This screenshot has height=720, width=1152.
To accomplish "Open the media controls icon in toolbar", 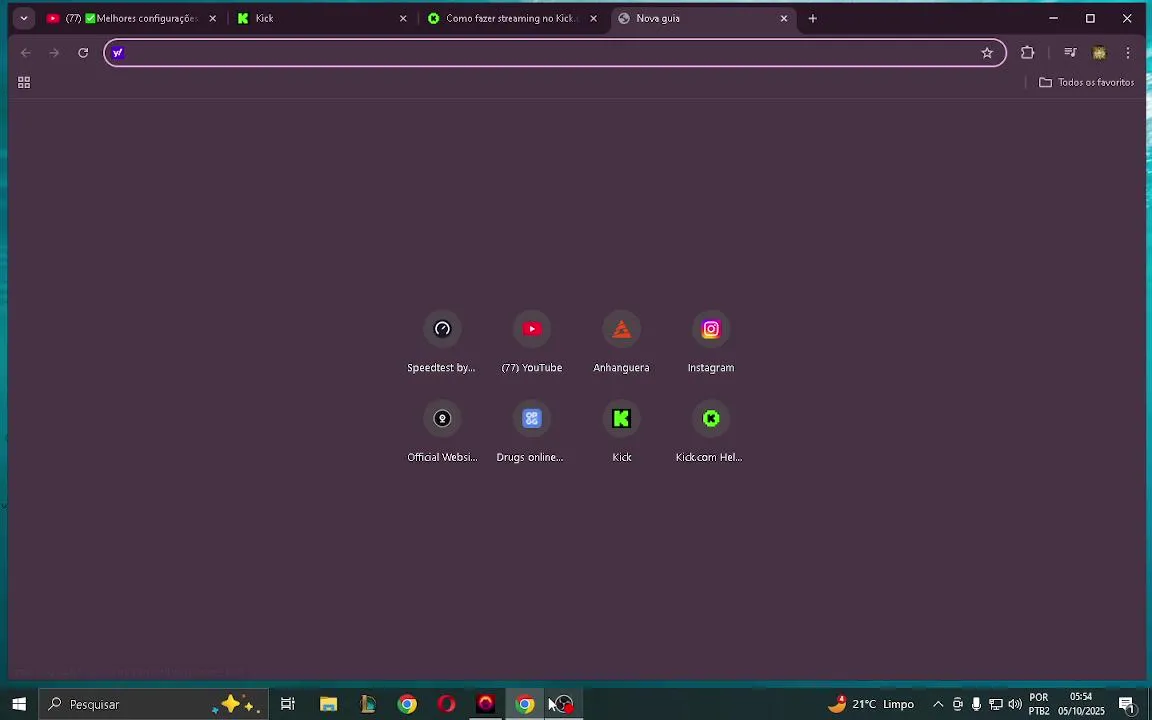I will coord(1070,53).
